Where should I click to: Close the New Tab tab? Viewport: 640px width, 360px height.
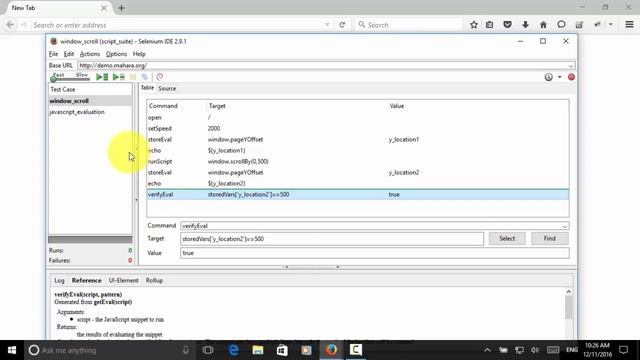[104, 8]
